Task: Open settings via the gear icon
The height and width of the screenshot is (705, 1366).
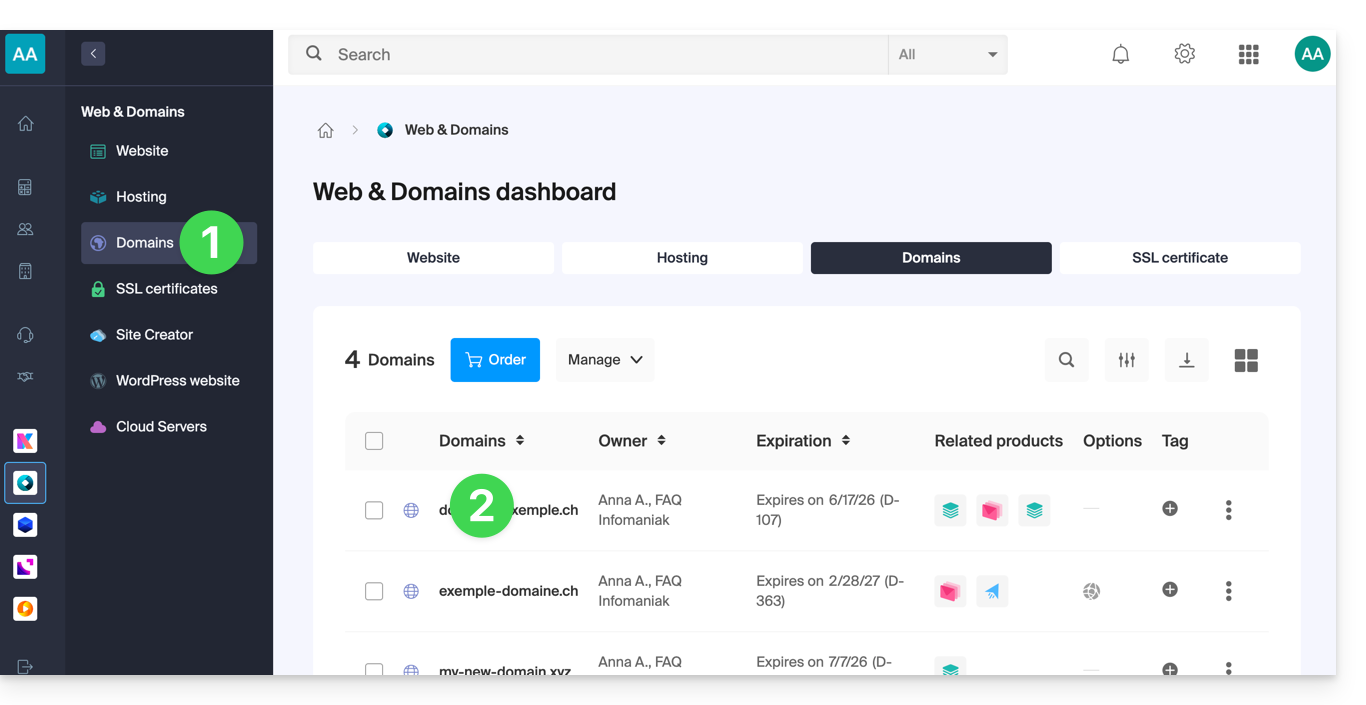Action: coord(1184,54)
